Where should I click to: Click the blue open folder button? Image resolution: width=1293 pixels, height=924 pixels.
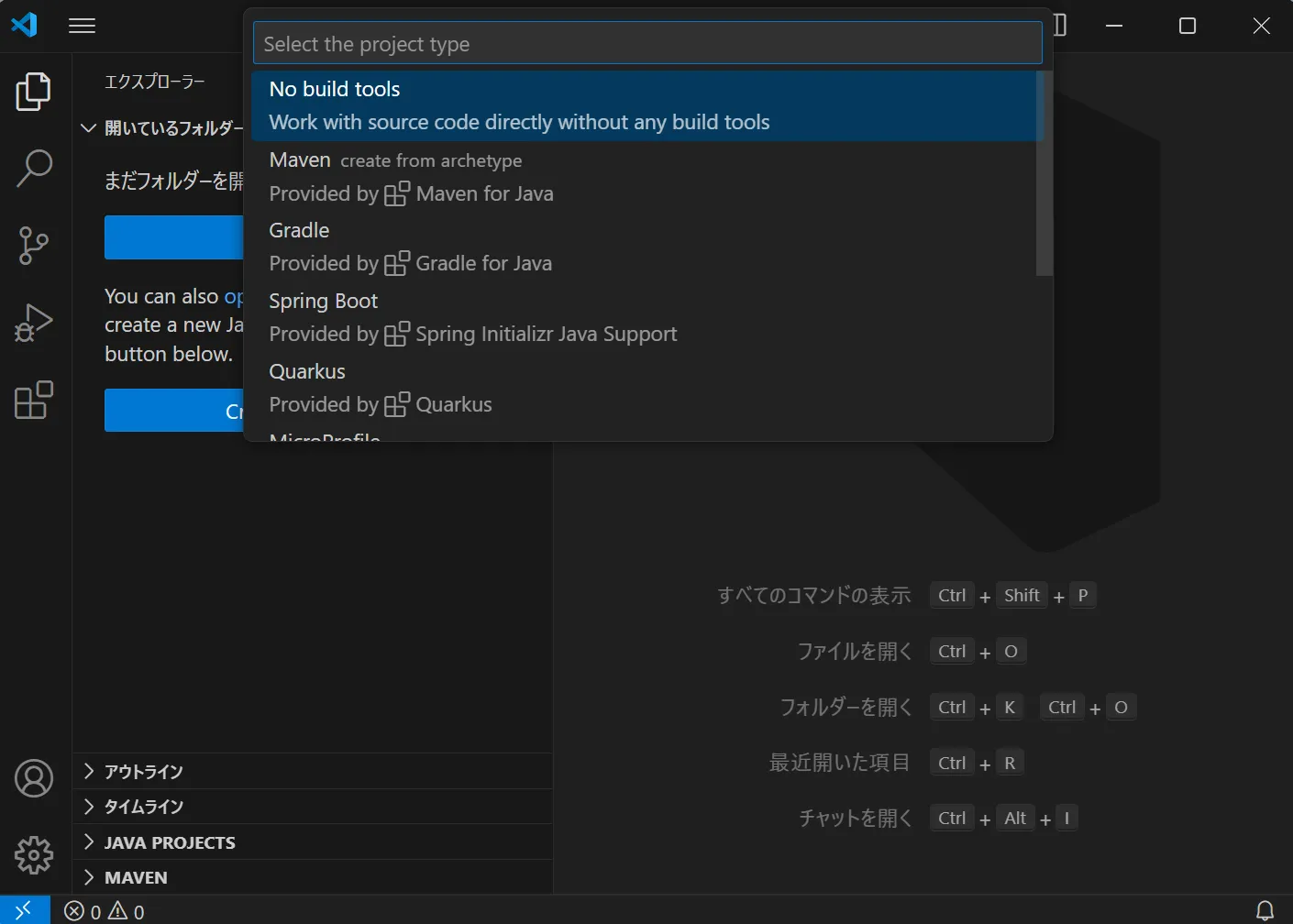174,237
